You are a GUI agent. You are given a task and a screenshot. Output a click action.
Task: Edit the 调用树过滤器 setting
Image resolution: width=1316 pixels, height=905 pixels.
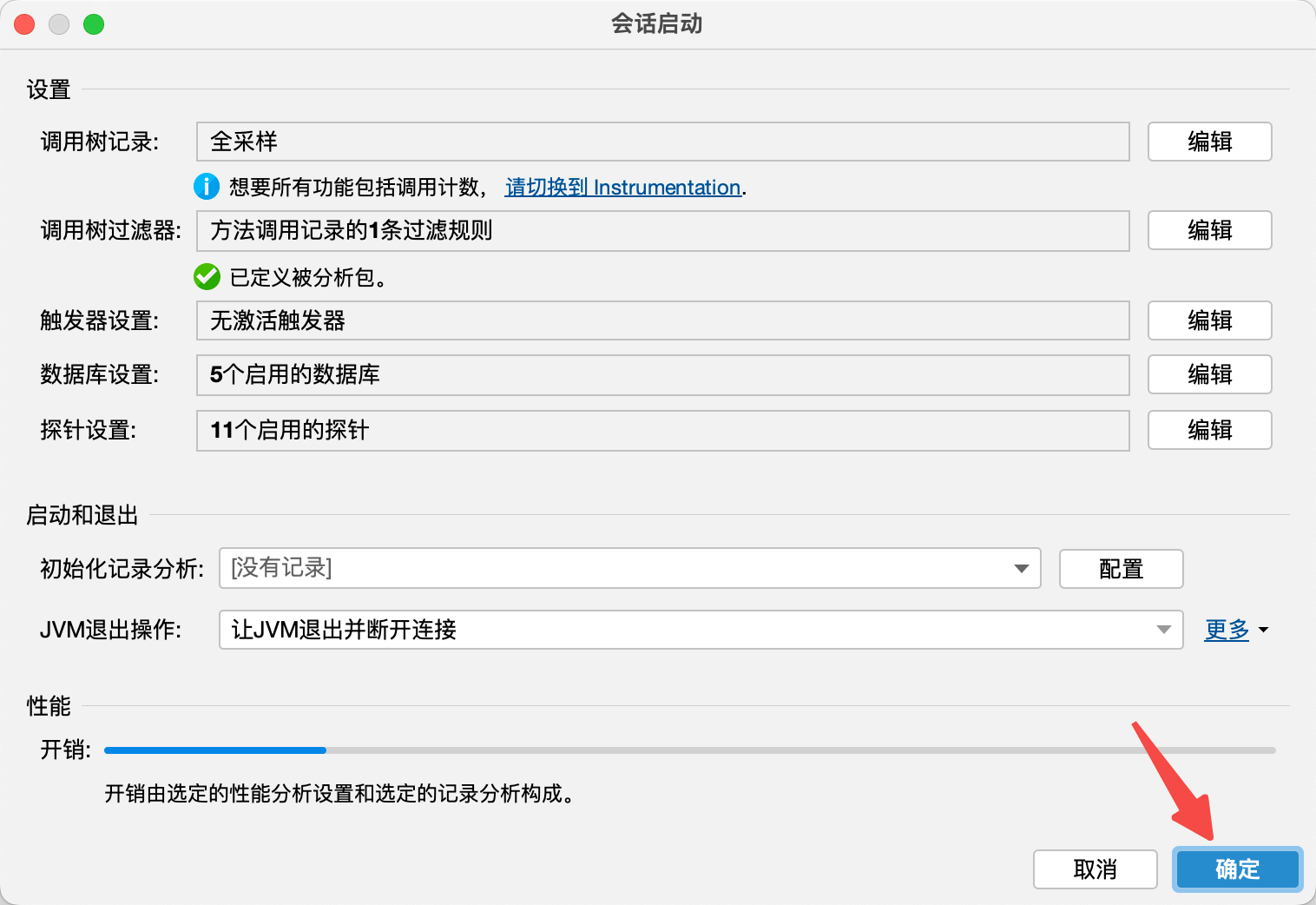click(x=1209, y=230)
